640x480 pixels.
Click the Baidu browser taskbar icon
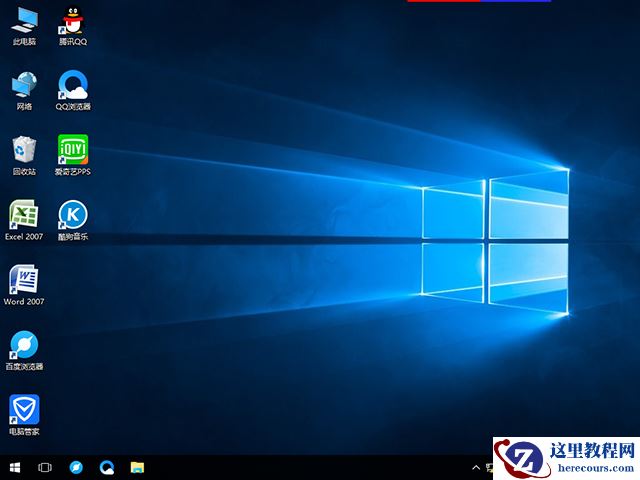pos(76,467)
